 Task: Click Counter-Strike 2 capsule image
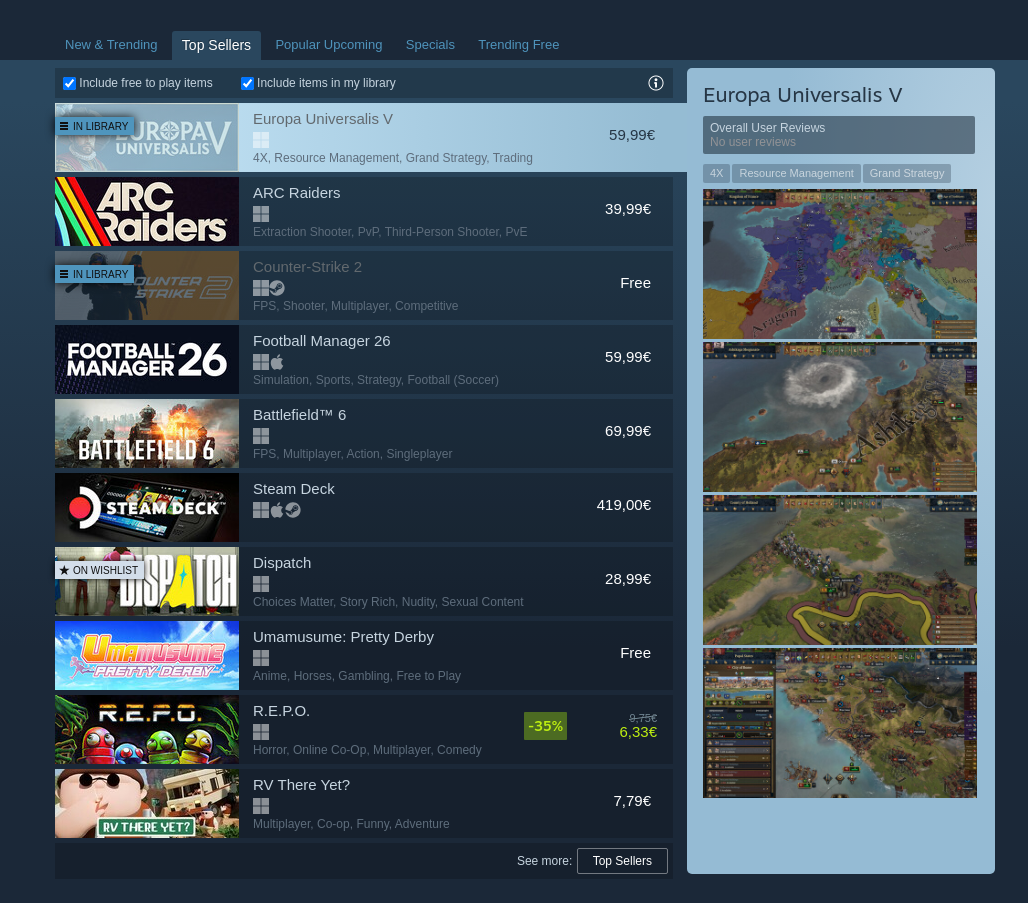point(147,285)
